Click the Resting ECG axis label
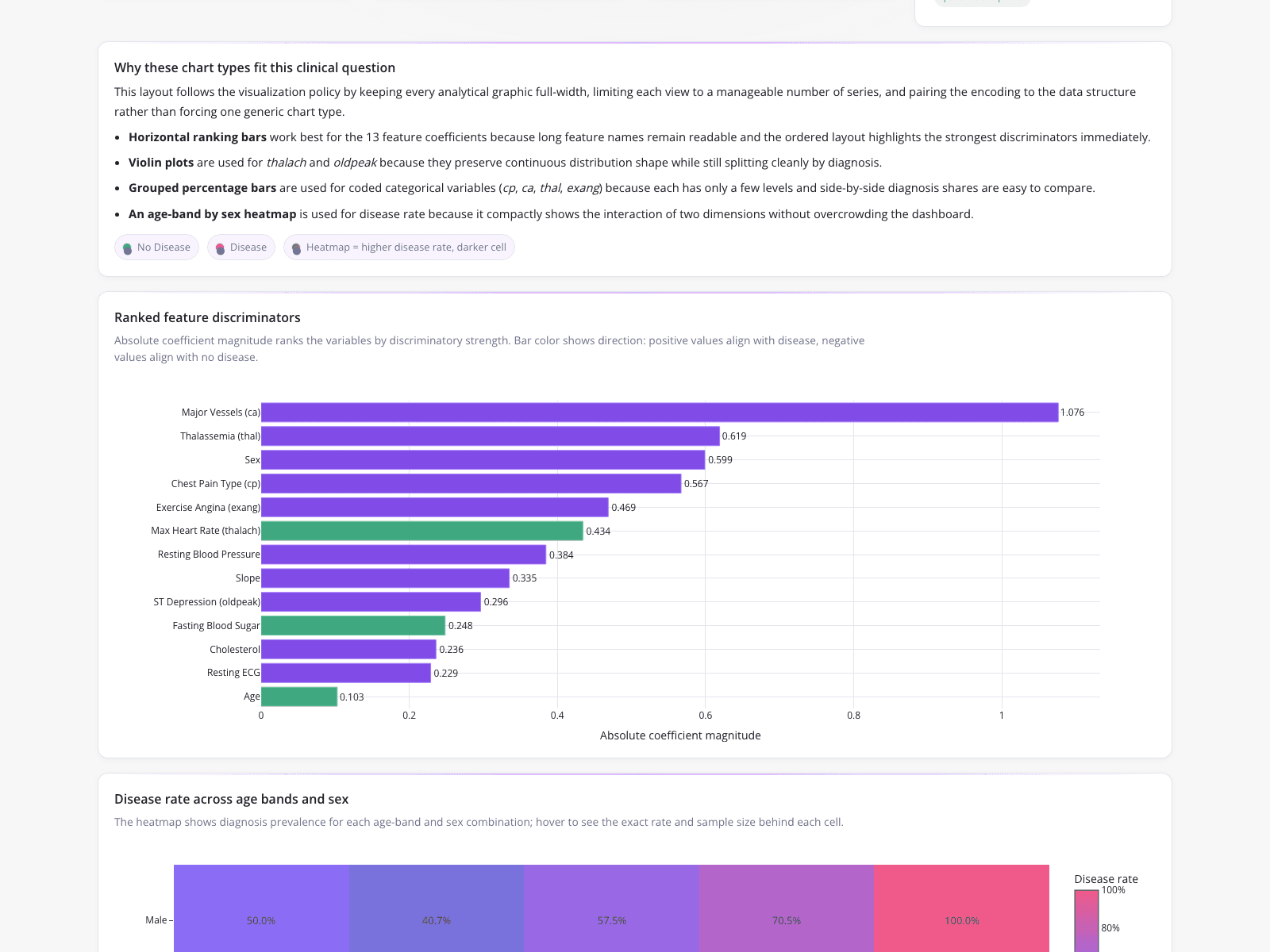Image resolution: width=1270 pixels, height=952 pixels. coord(233,673)
